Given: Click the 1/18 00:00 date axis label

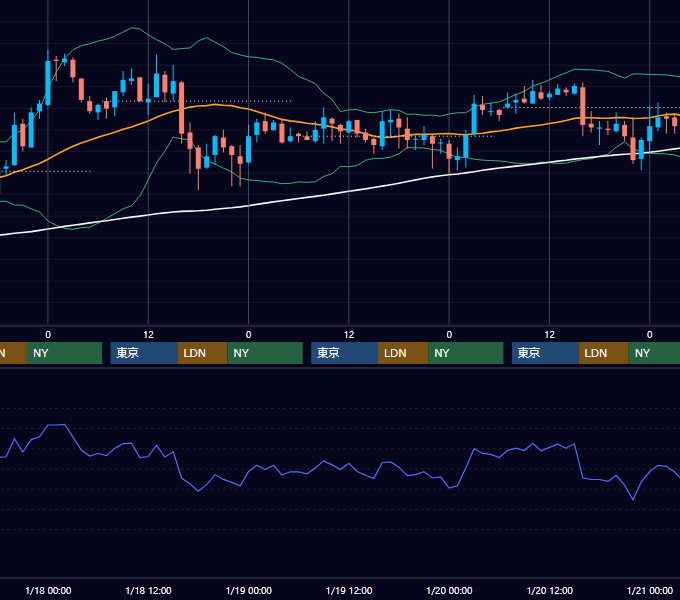Looking at the screenshot, I should pyautogui.click(x=48, y=590).
